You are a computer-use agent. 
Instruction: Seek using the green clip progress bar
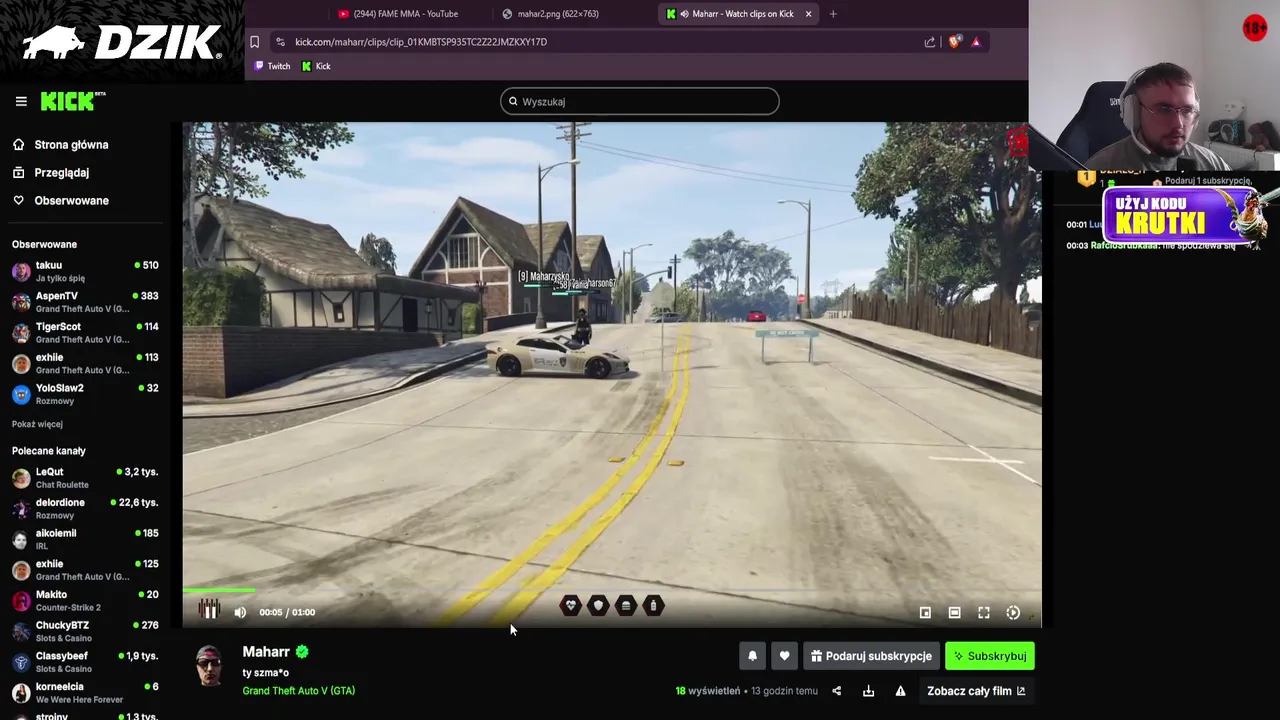[x=612, y=591]
